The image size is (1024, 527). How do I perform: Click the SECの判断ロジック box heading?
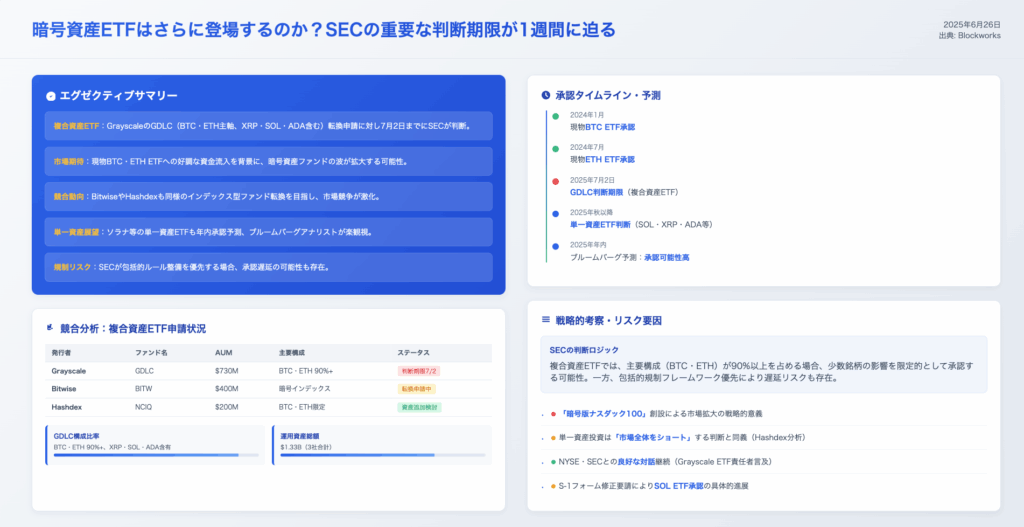(x=584, y=350)
